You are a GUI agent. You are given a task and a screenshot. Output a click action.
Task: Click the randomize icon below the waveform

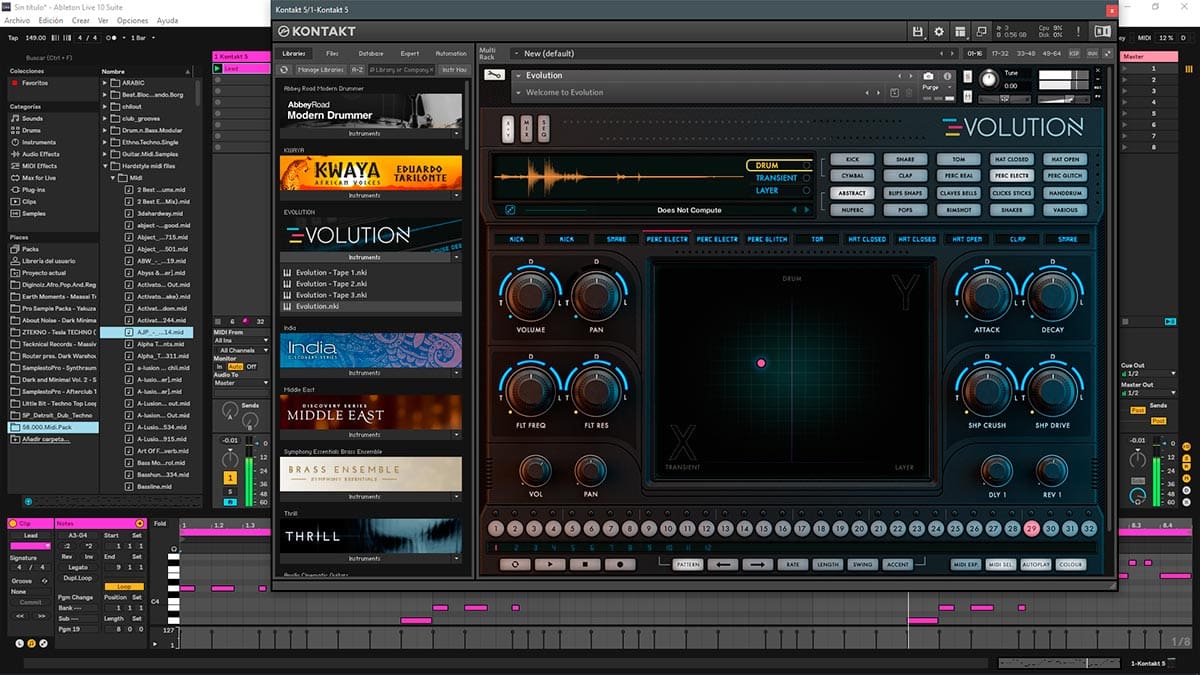click(510, 210)
